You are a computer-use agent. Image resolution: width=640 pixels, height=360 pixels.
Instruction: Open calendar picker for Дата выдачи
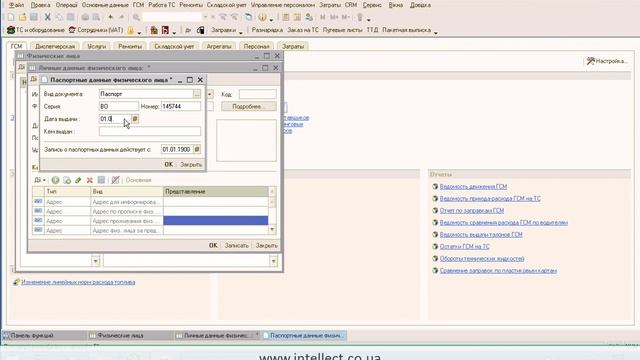tap(135, 119)
